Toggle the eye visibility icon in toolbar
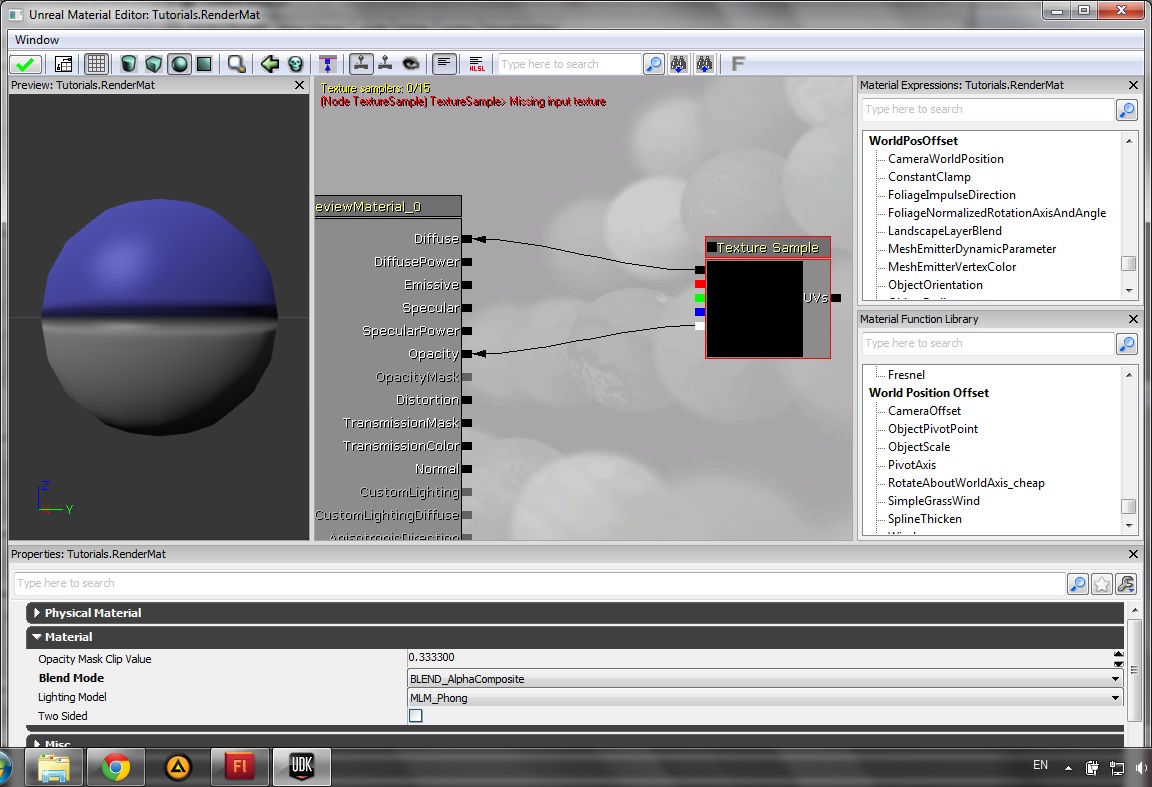 pyautogui.click(x=410, y=64)
